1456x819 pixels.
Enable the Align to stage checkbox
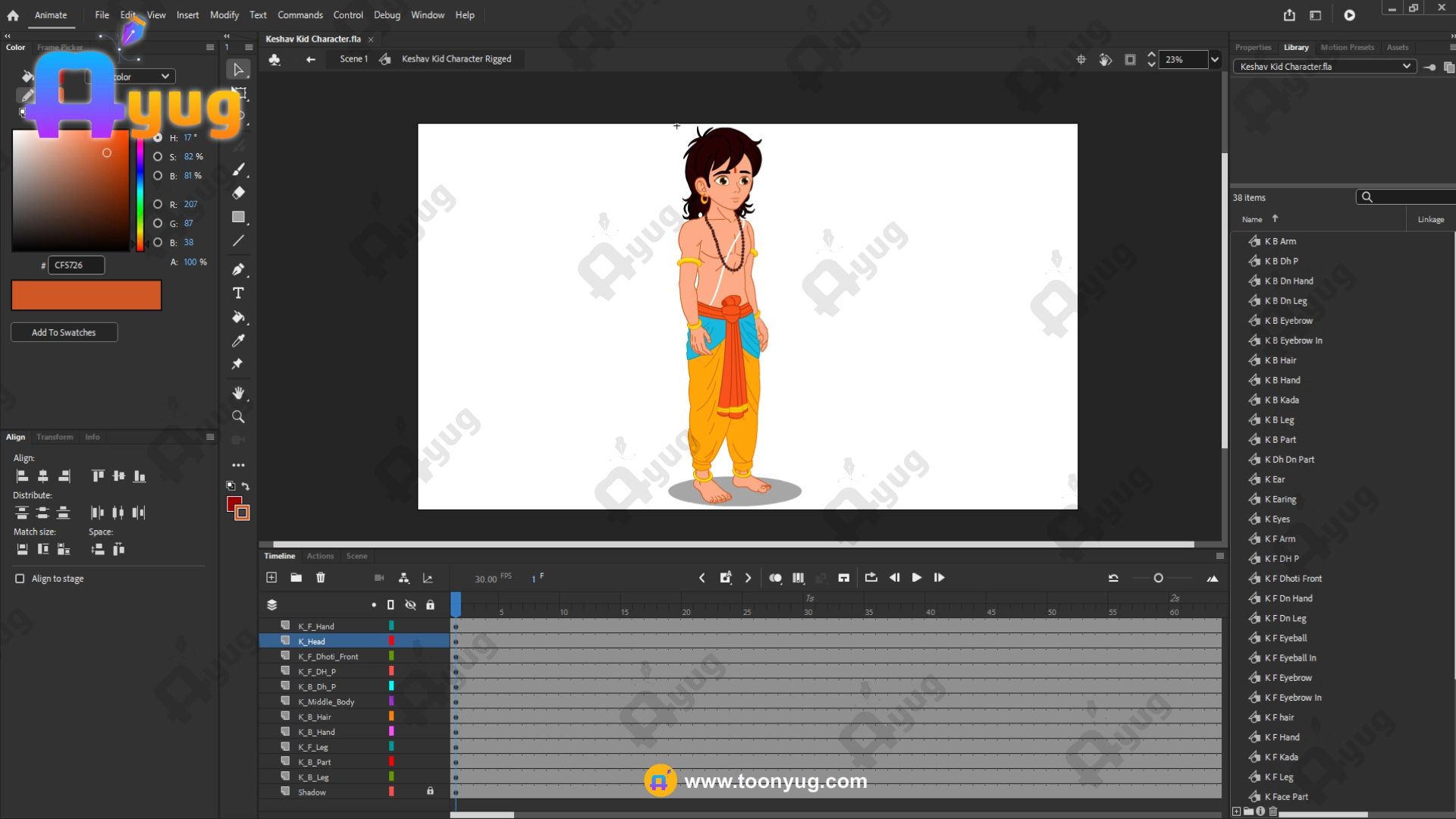click(x=20, y=579)
